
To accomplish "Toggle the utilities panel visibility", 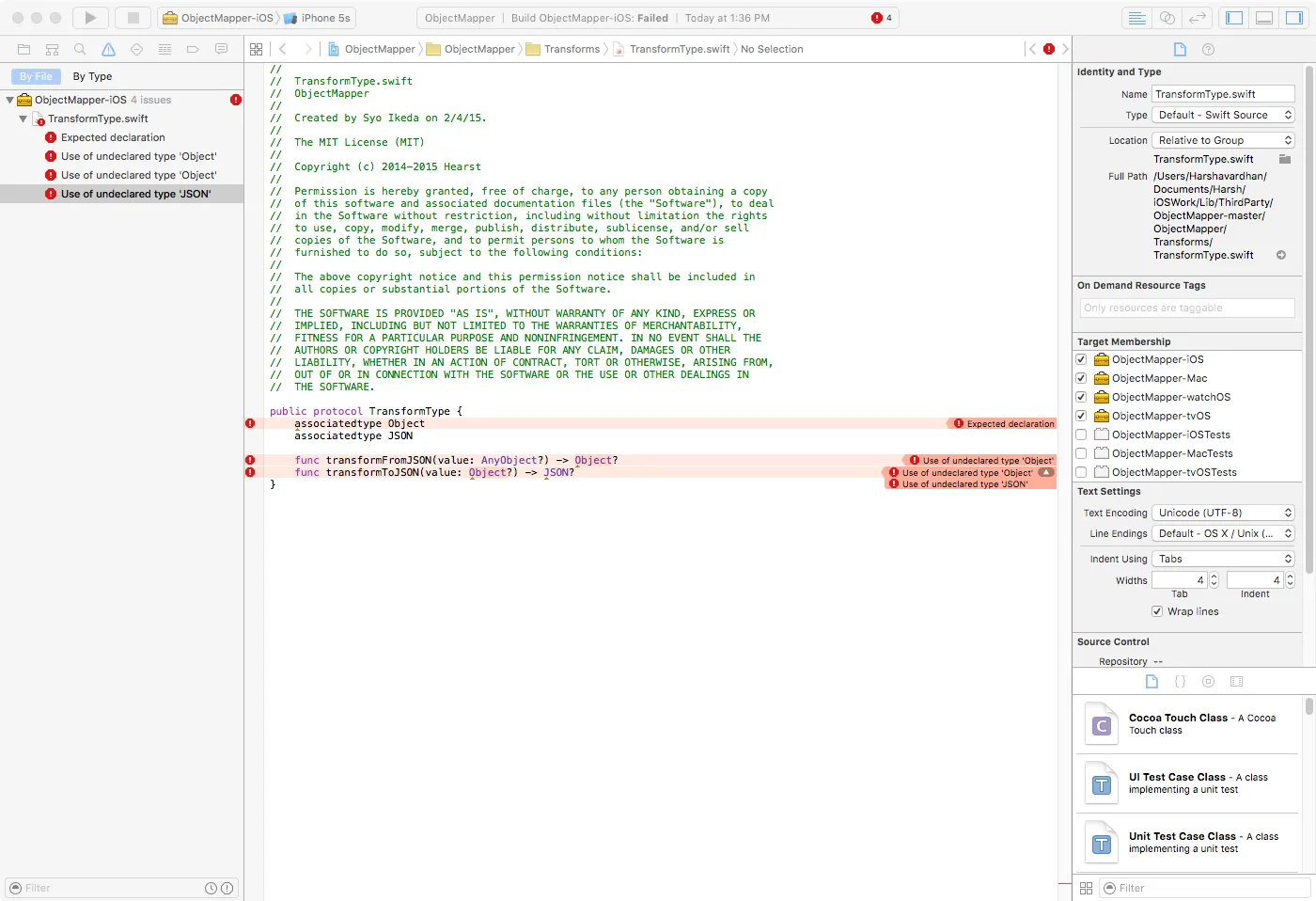I will pyautogui.click(x=1293, y=18).
